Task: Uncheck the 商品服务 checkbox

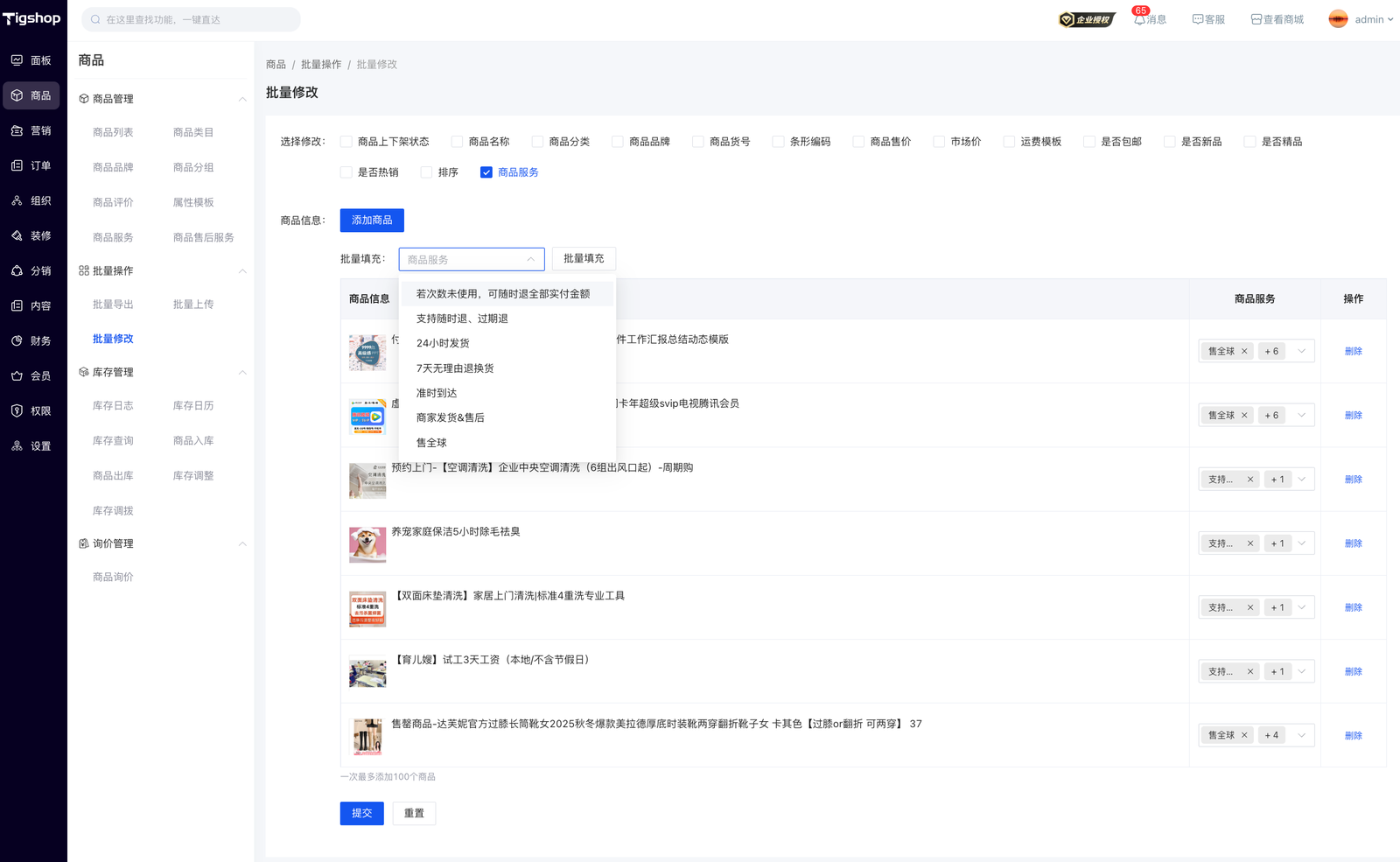Action: [x=486, y=172]
